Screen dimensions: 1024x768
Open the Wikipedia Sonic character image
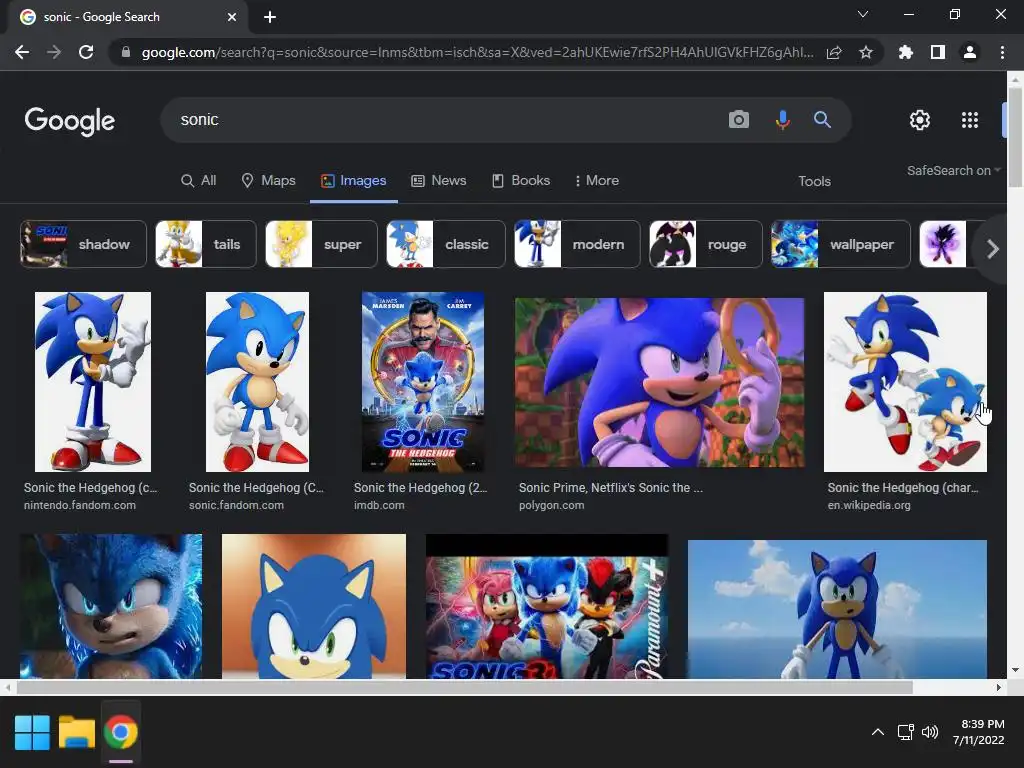coord(905,381)
